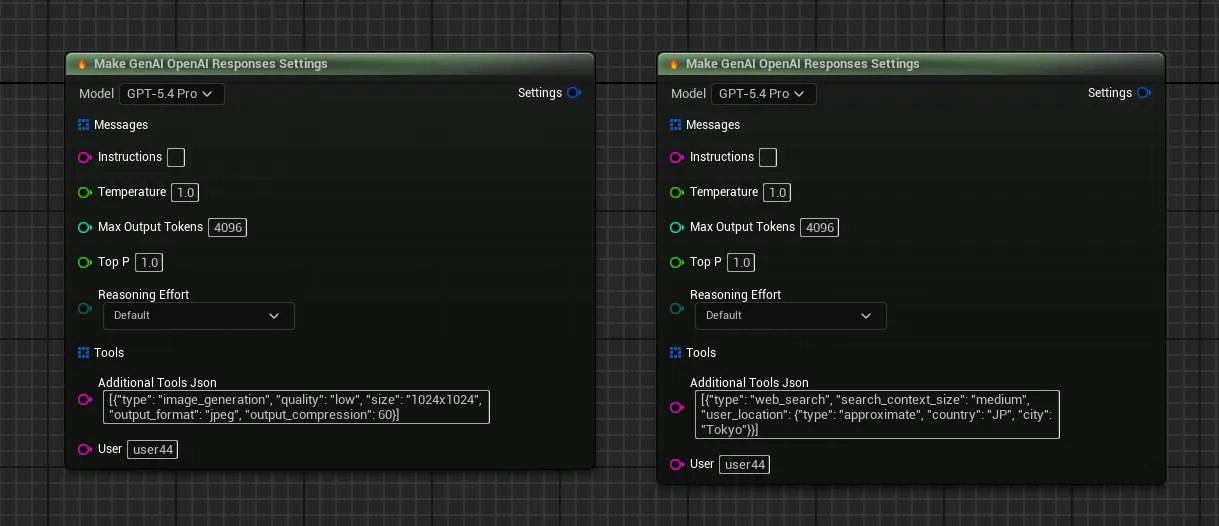
Task: Click the Instructions input pin on right node
Action: (677, 157)
